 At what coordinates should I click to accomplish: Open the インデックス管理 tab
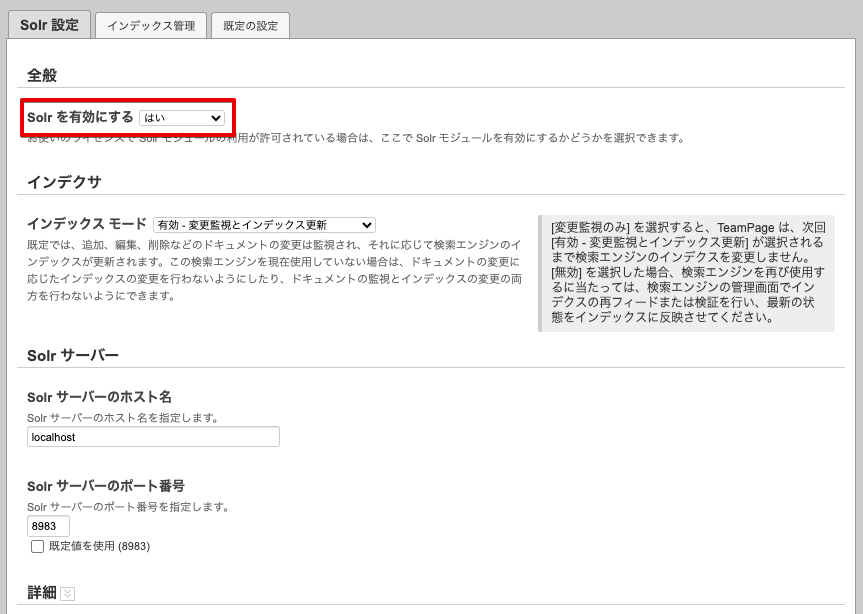click(x=151, y=26)
